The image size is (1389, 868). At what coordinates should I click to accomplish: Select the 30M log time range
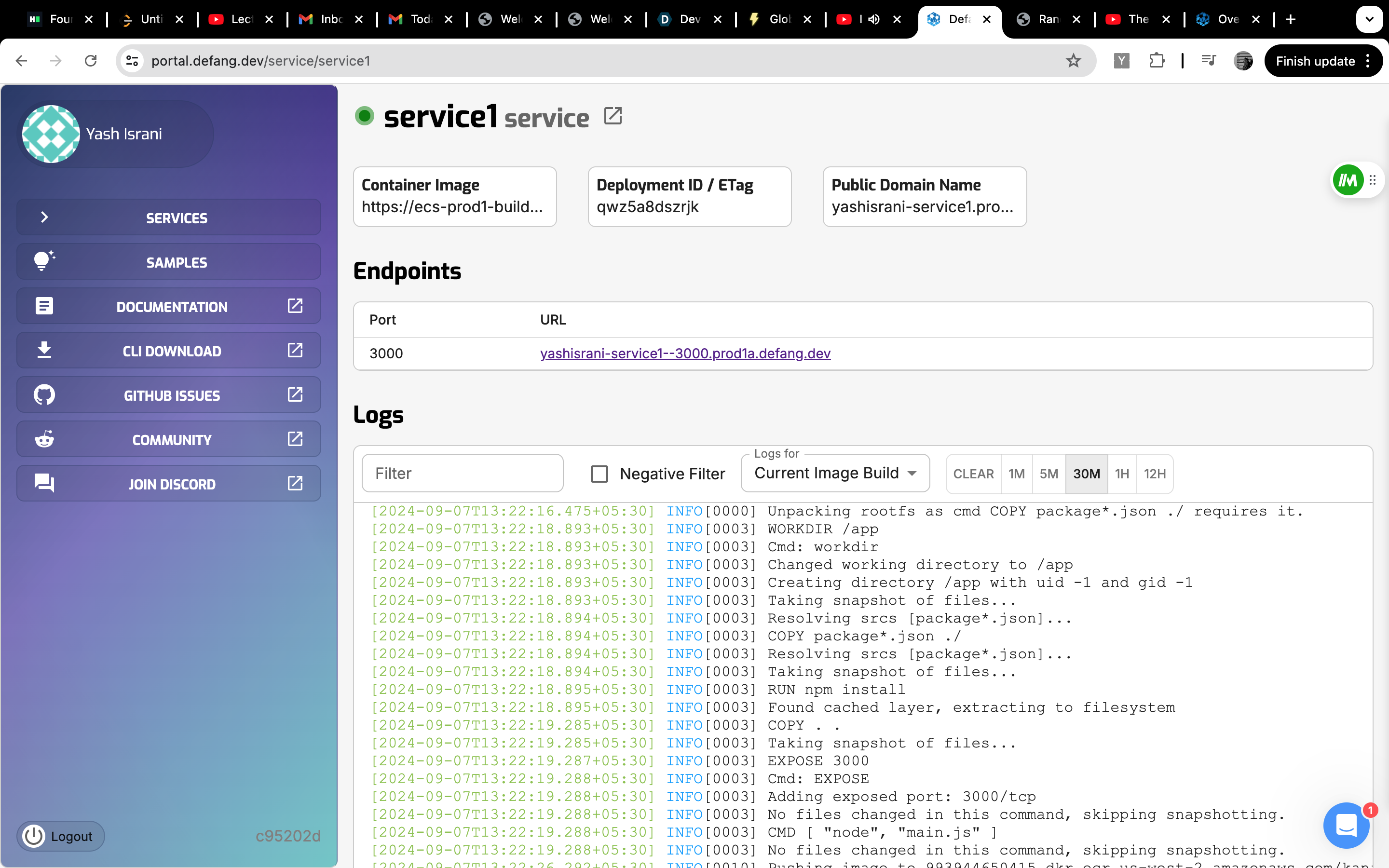[1086, 474]
